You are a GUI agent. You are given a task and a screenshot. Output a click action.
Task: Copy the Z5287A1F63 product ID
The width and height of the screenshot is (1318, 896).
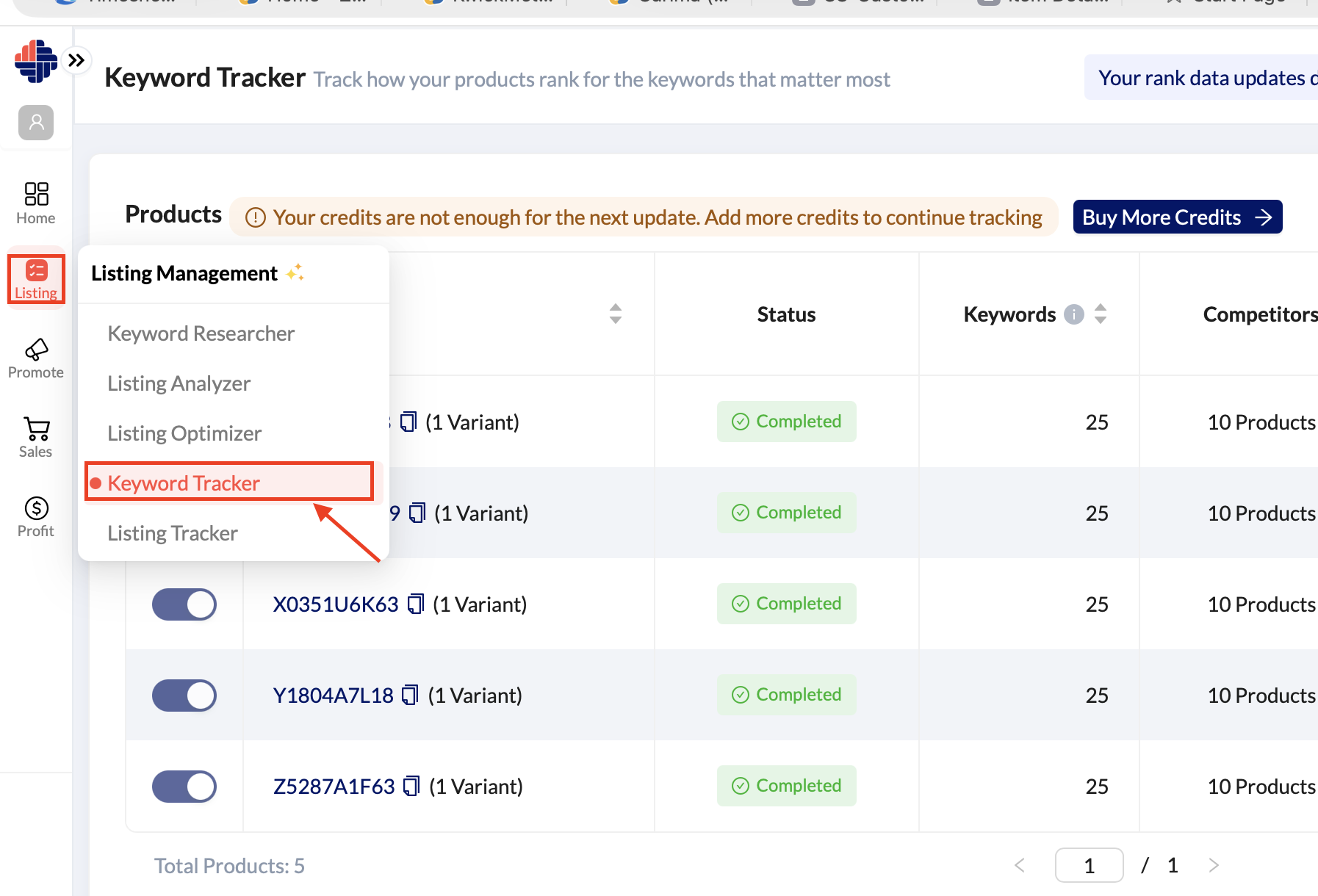point(412,787)
